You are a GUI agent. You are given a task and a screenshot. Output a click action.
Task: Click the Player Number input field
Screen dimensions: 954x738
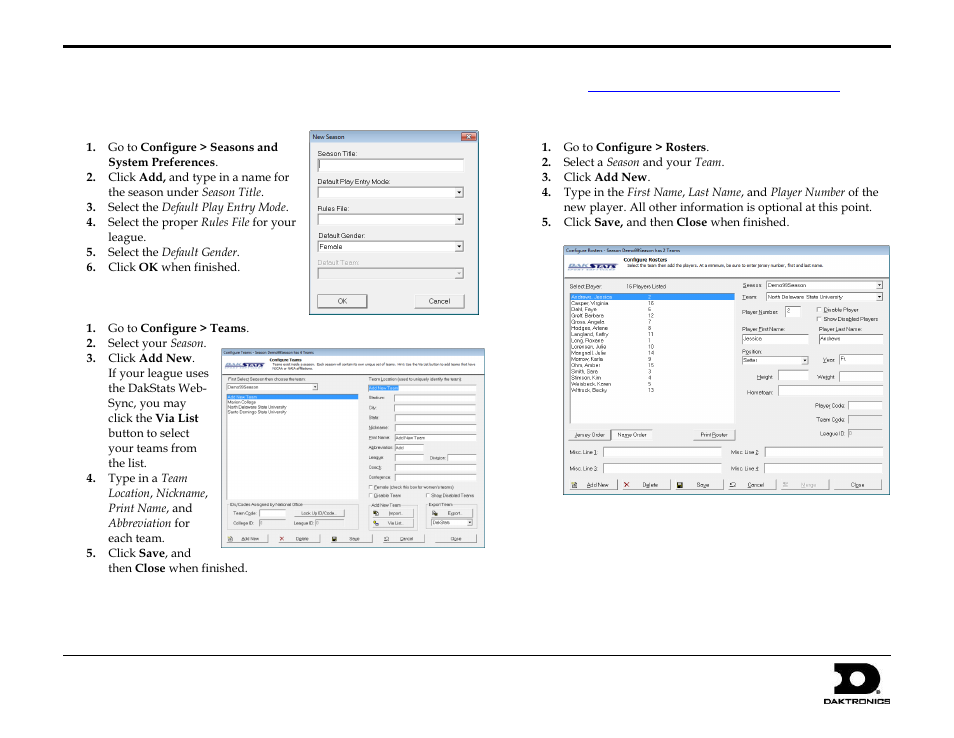click(x=792, y=312)
